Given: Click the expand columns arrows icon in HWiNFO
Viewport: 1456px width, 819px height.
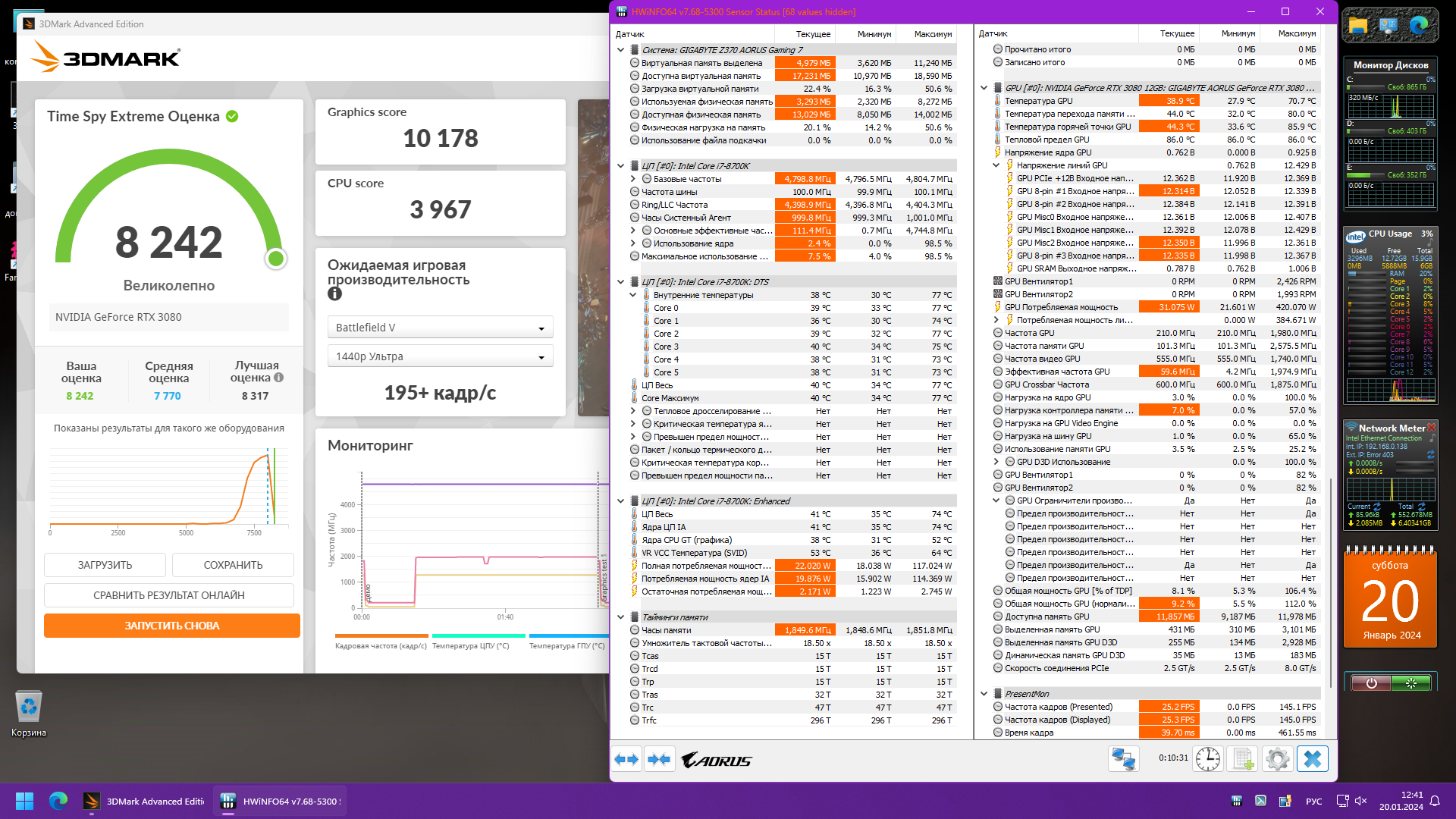Looking at the screenshot, I should (626, 759).
